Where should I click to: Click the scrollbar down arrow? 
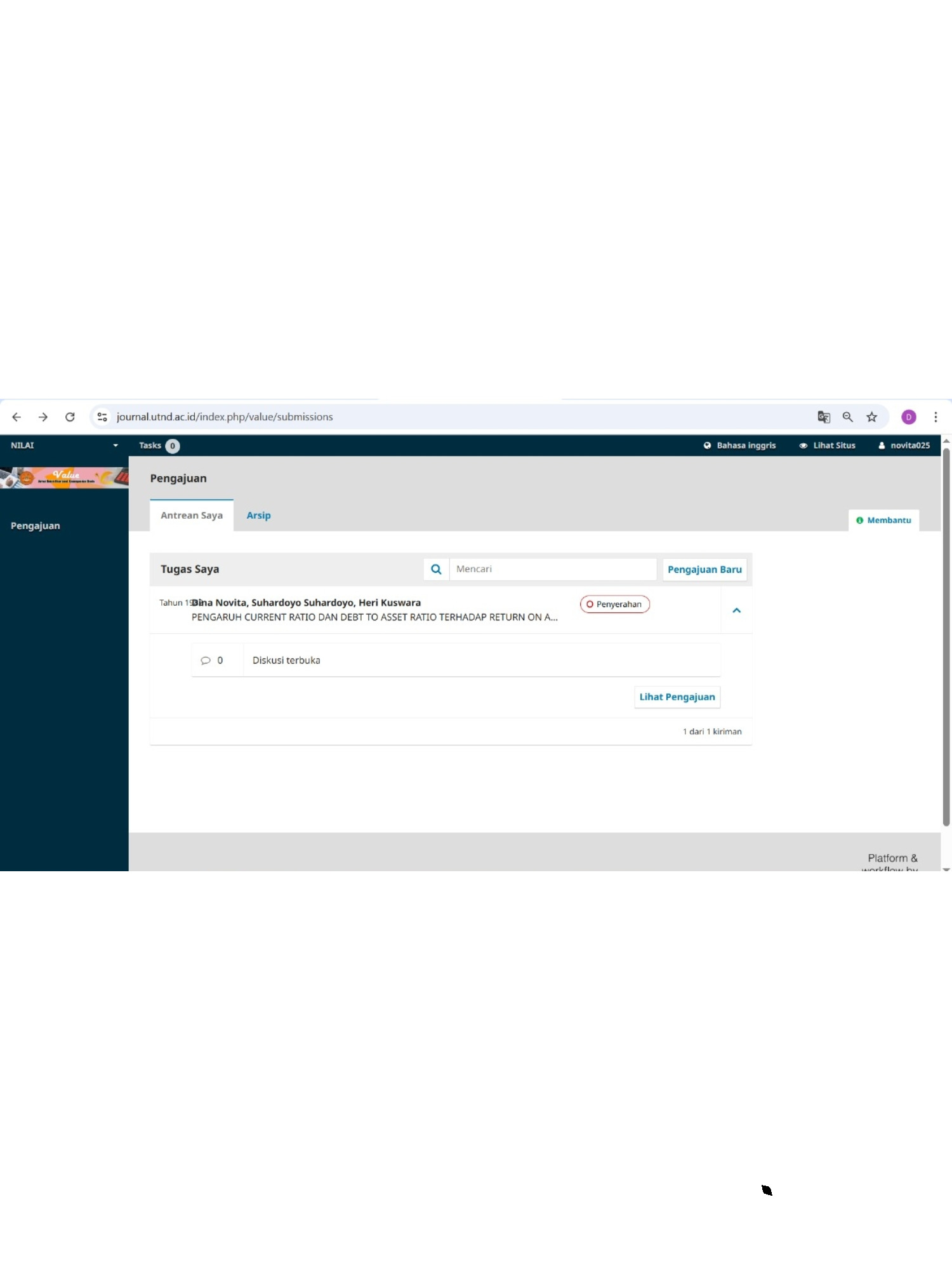coord(946,869)
